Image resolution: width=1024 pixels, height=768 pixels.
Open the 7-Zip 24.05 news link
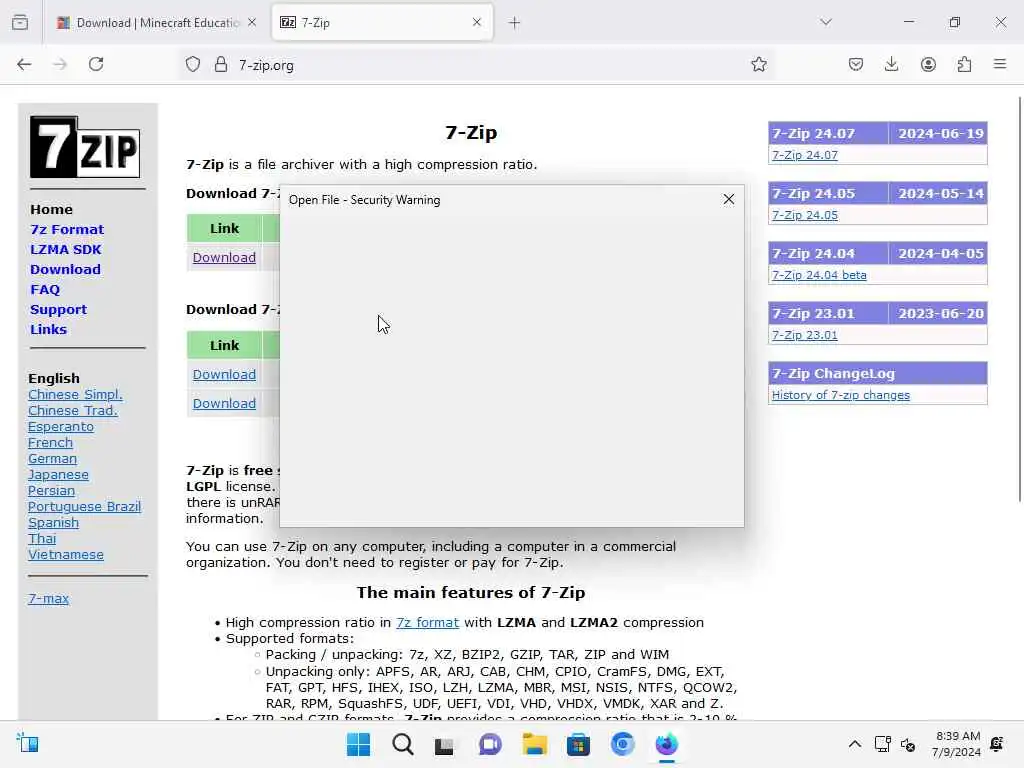pos(805,215)
